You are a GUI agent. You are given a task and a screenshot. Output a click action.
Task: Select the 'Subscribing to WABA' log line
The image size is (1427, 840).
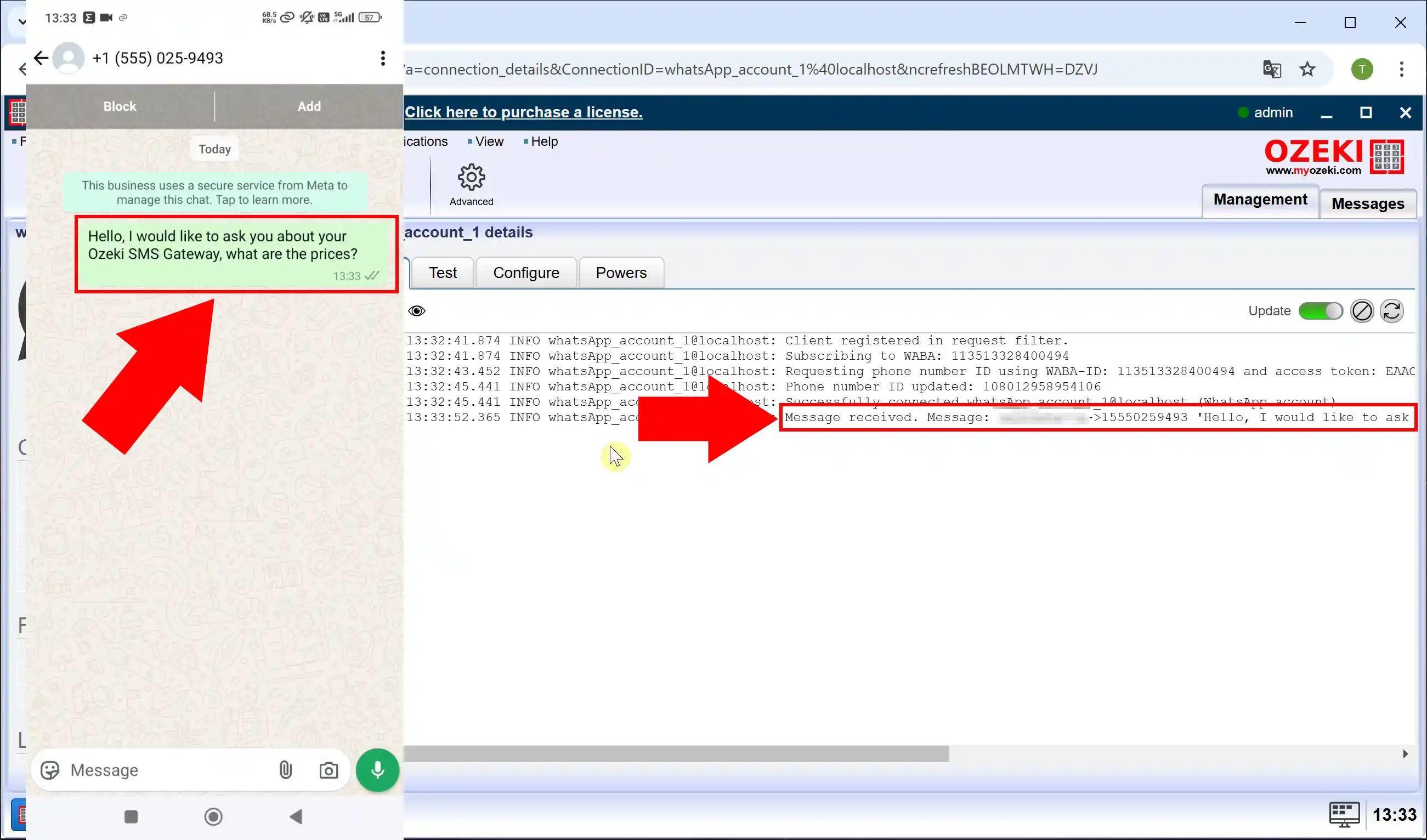737,355
